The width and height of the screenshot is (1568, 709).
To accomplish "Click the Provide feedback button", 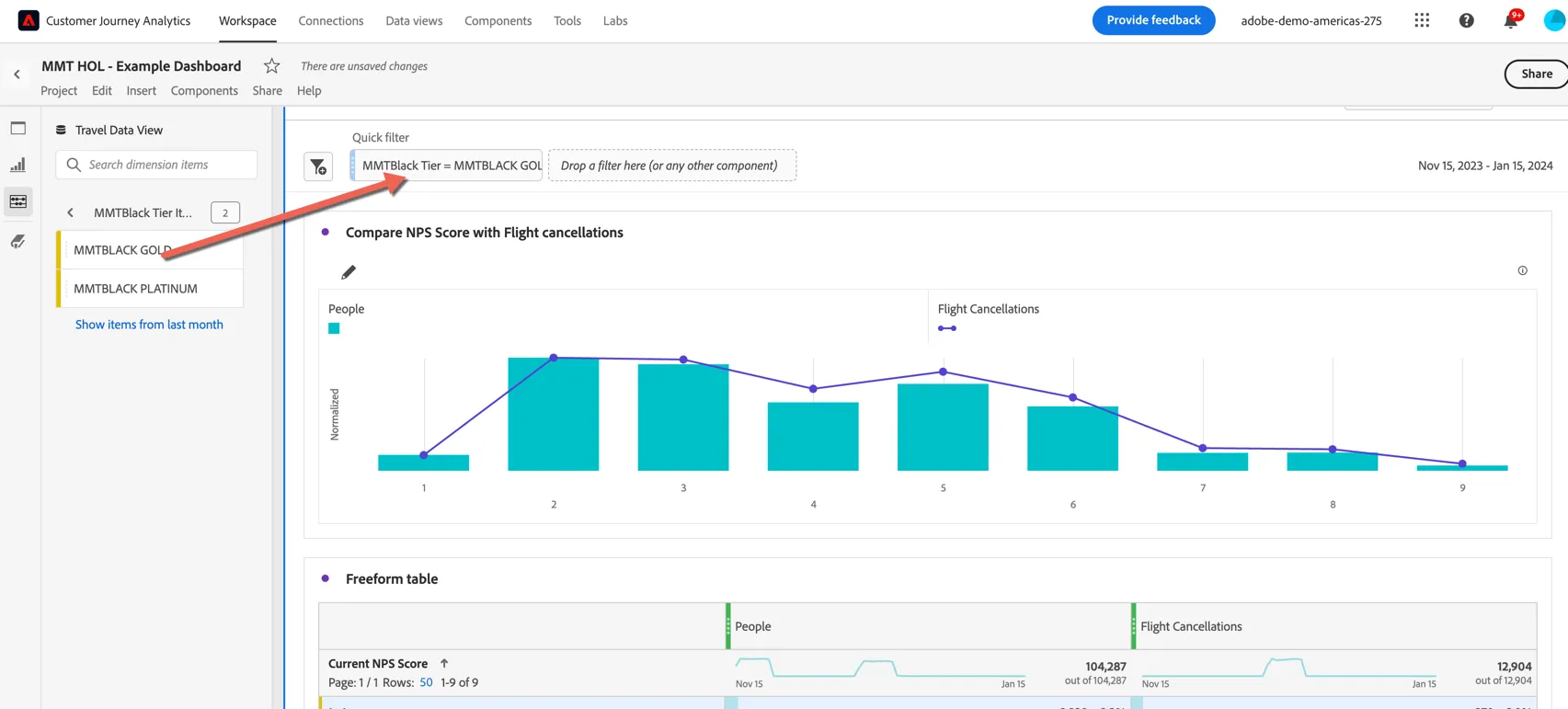I will point(1153,20).
